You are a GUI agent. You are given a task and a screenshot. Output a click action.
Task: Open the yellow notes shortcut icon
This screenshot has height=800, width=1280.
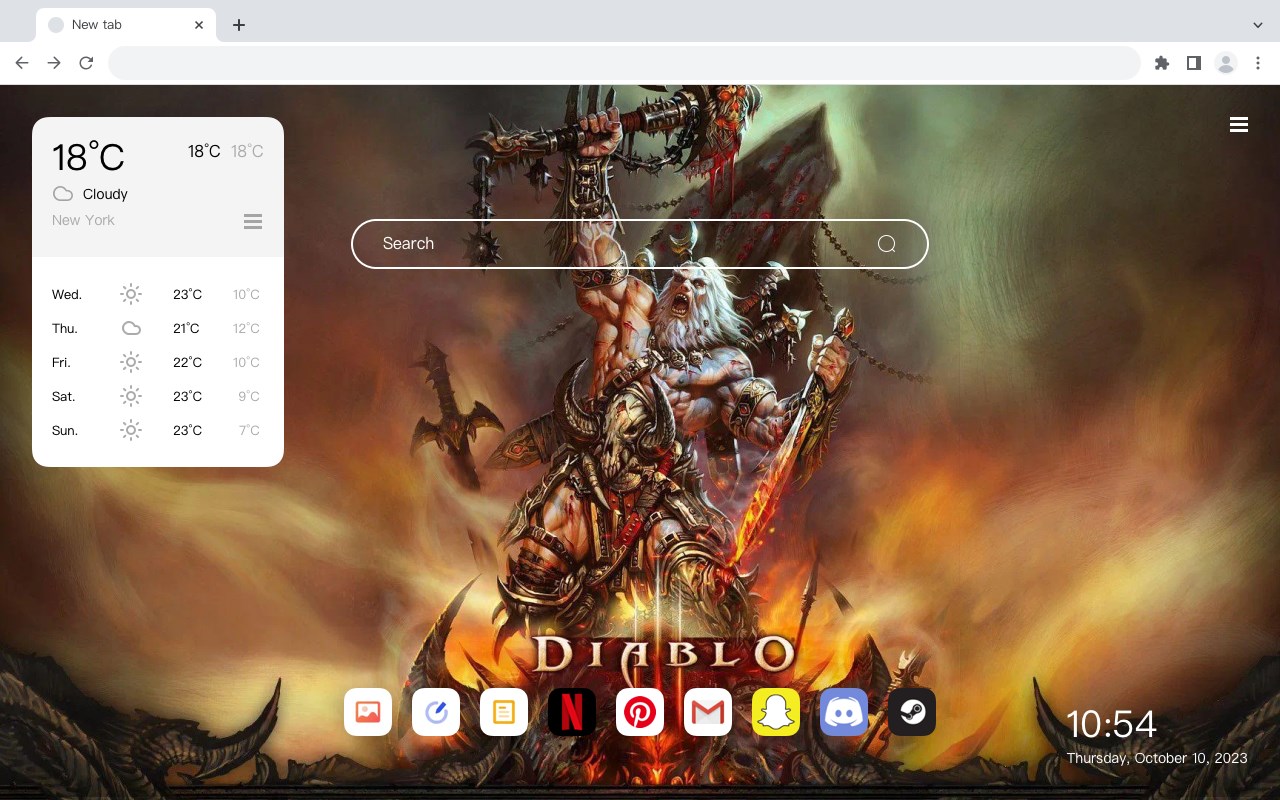[504, 712]
